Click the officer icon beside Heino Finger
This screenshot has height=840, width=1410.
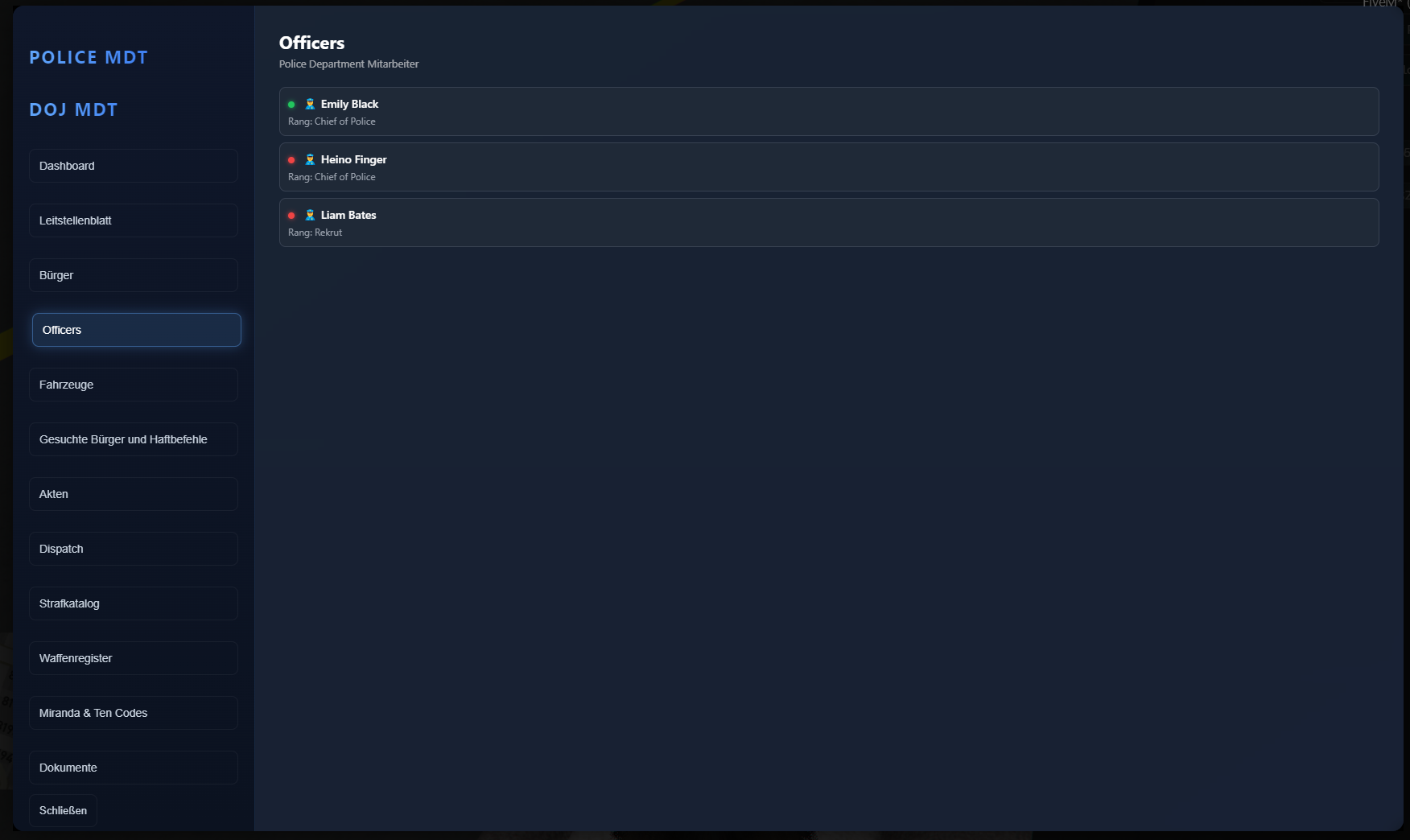310,159
